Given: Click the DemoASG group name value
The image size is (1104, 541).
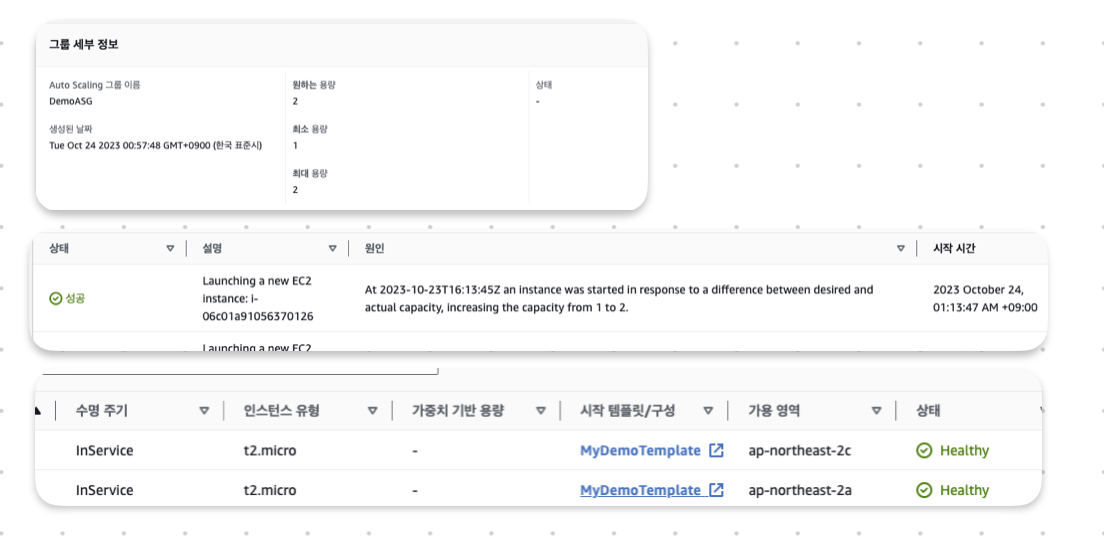Looking at the screenshot, I should click(x=70, y=101).
